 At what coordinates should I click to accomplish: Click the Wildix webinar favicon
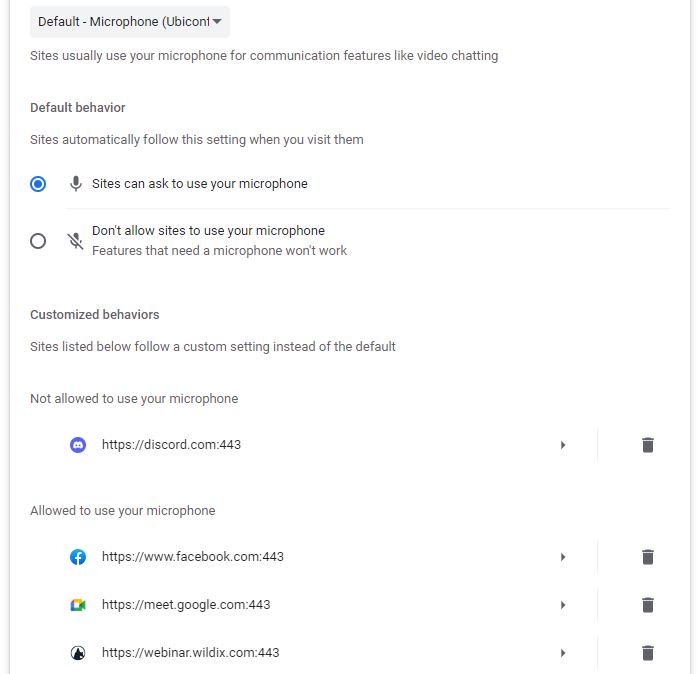point(78,653)
